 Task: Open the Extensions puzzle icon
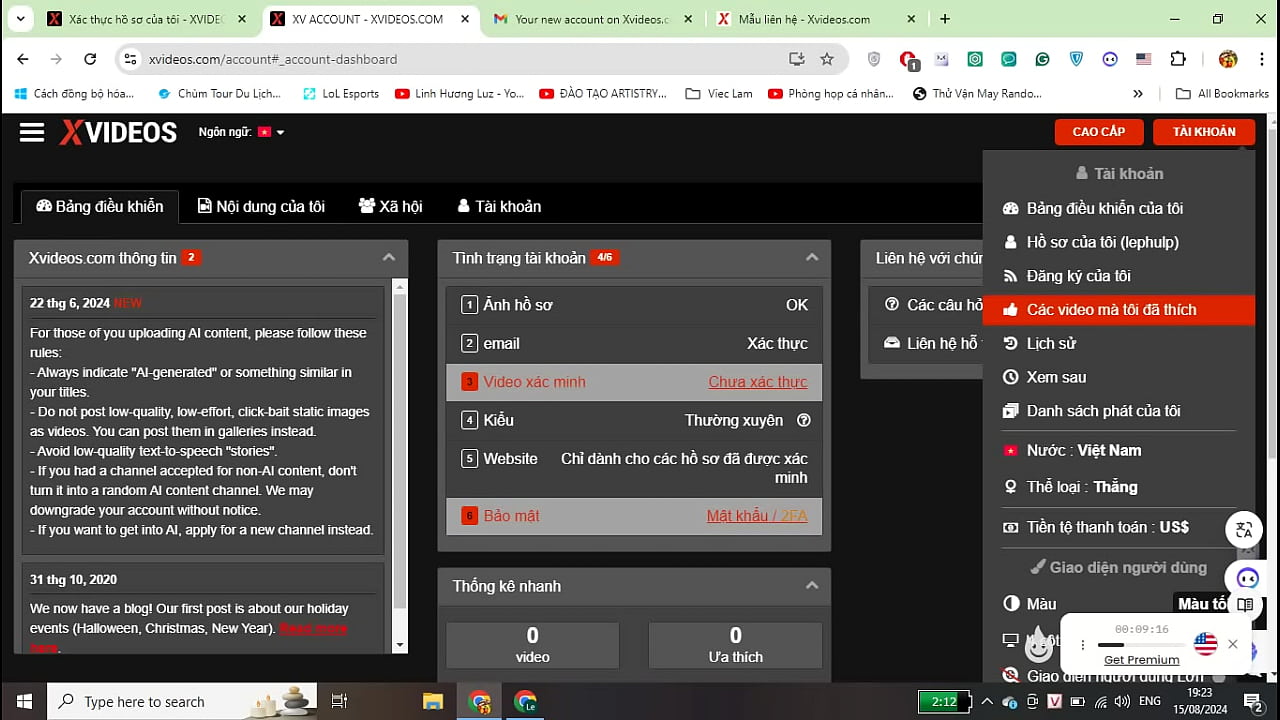coord(1178,59)
